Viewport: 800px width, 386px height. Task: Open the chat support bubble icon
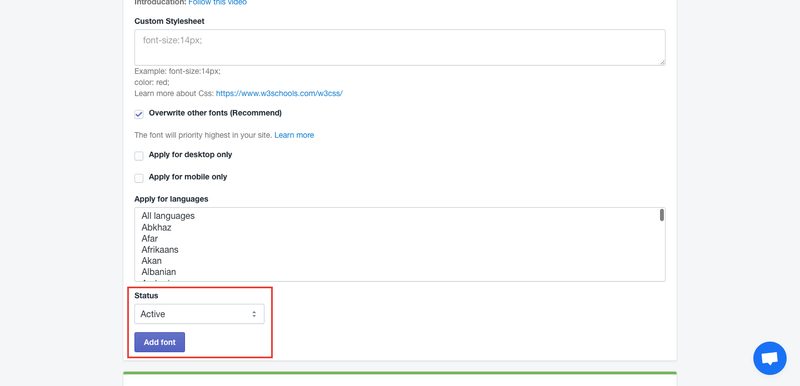[769, 358]
